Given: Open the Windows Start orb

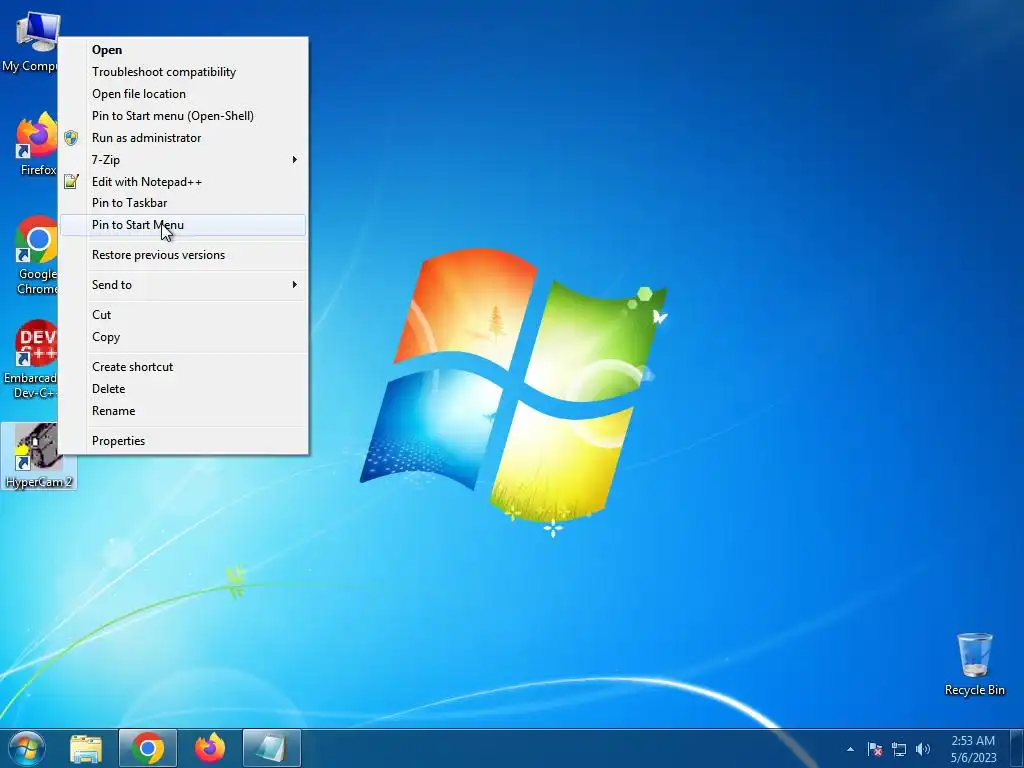Looking at the screenshot, I should click(27, 748).
